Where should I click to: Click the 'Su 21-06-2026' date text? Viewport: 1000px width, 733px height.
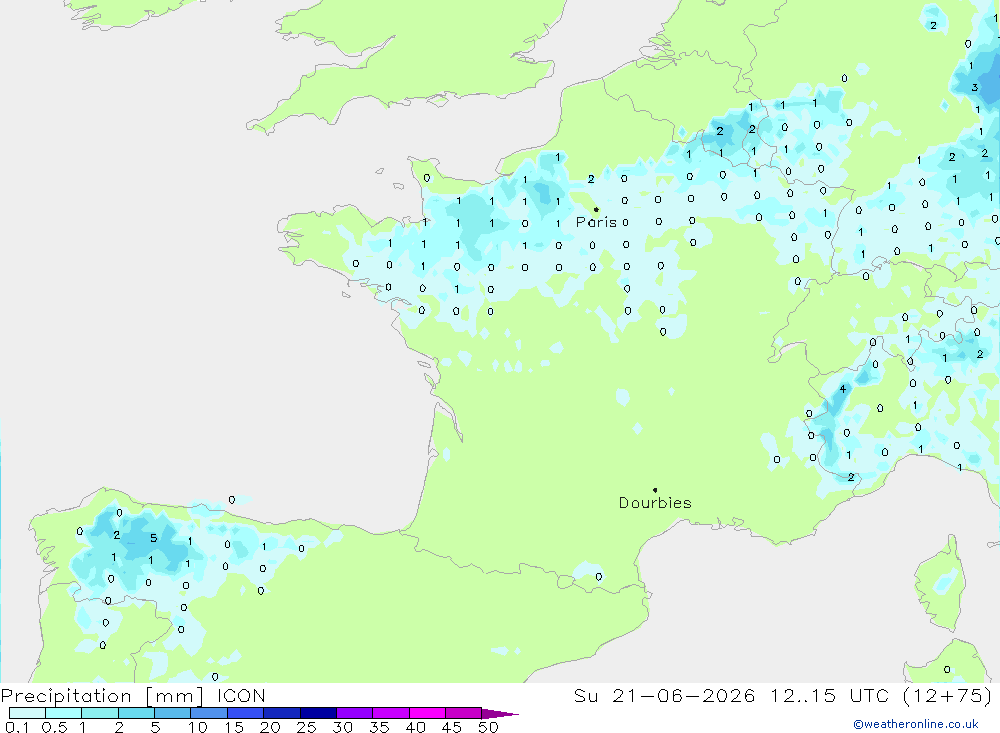click(665, 695)
